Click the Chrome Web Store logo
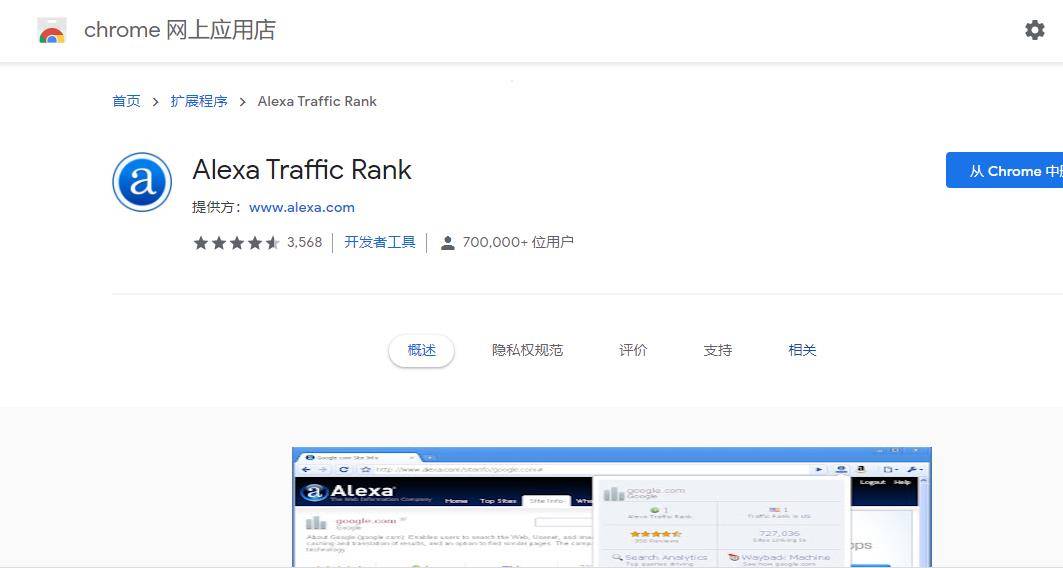The image size is (1063, 568). (52, 31)
